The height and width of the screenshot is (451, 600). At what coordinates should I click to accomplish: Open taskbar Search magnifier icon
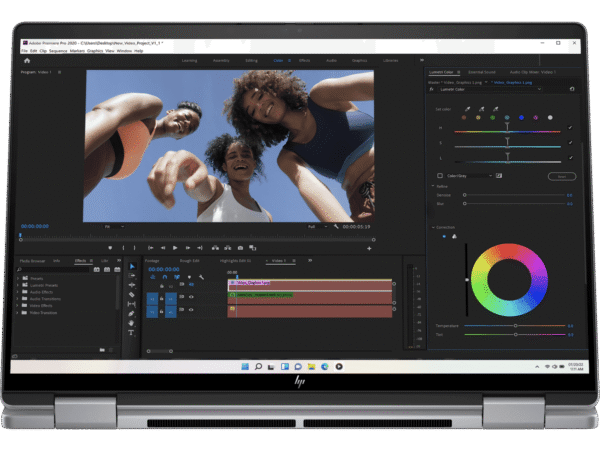pos(258,366)
